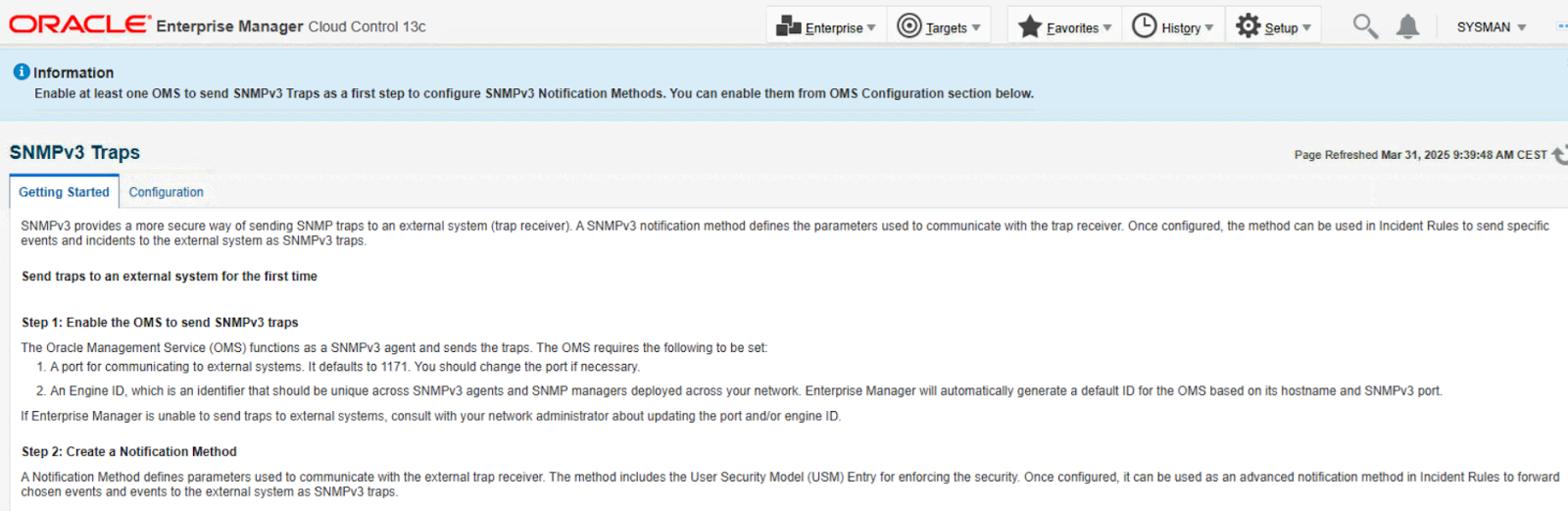
Task: Open the Setup menu
Action: click(1273, 26)
